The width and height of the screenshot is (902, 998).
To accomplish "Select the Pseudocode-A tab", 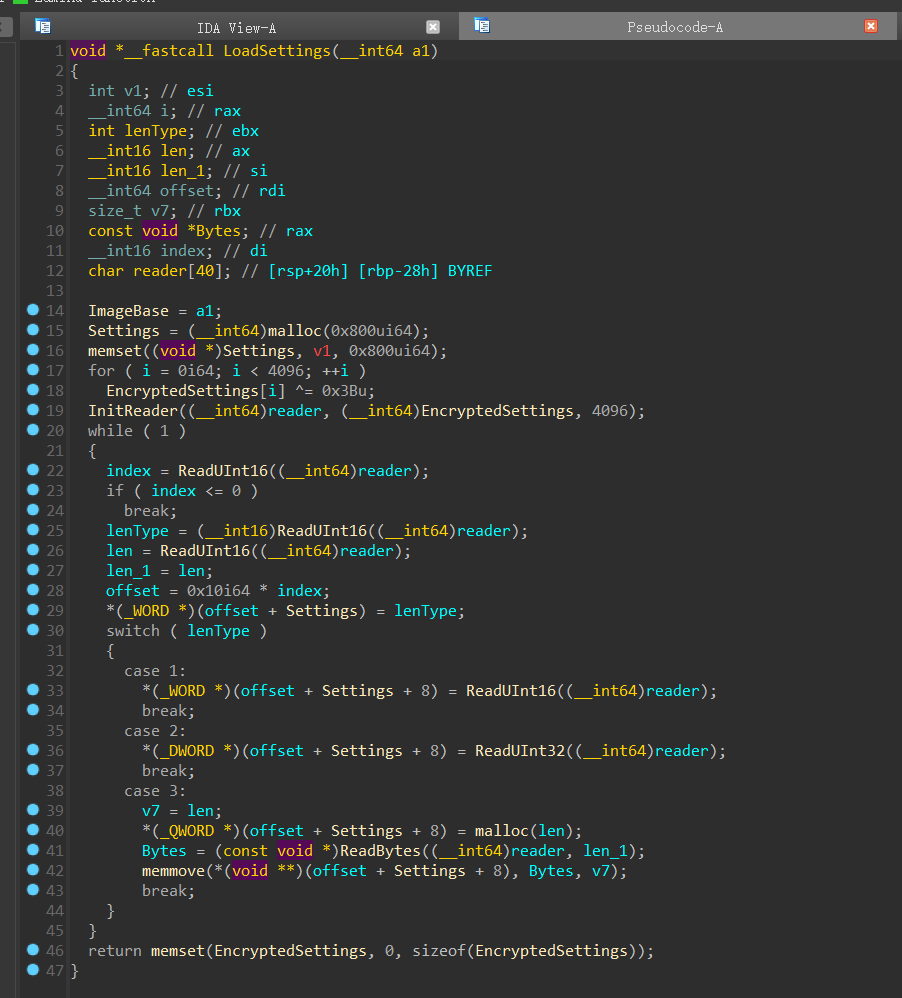I will tap(674, 28).
